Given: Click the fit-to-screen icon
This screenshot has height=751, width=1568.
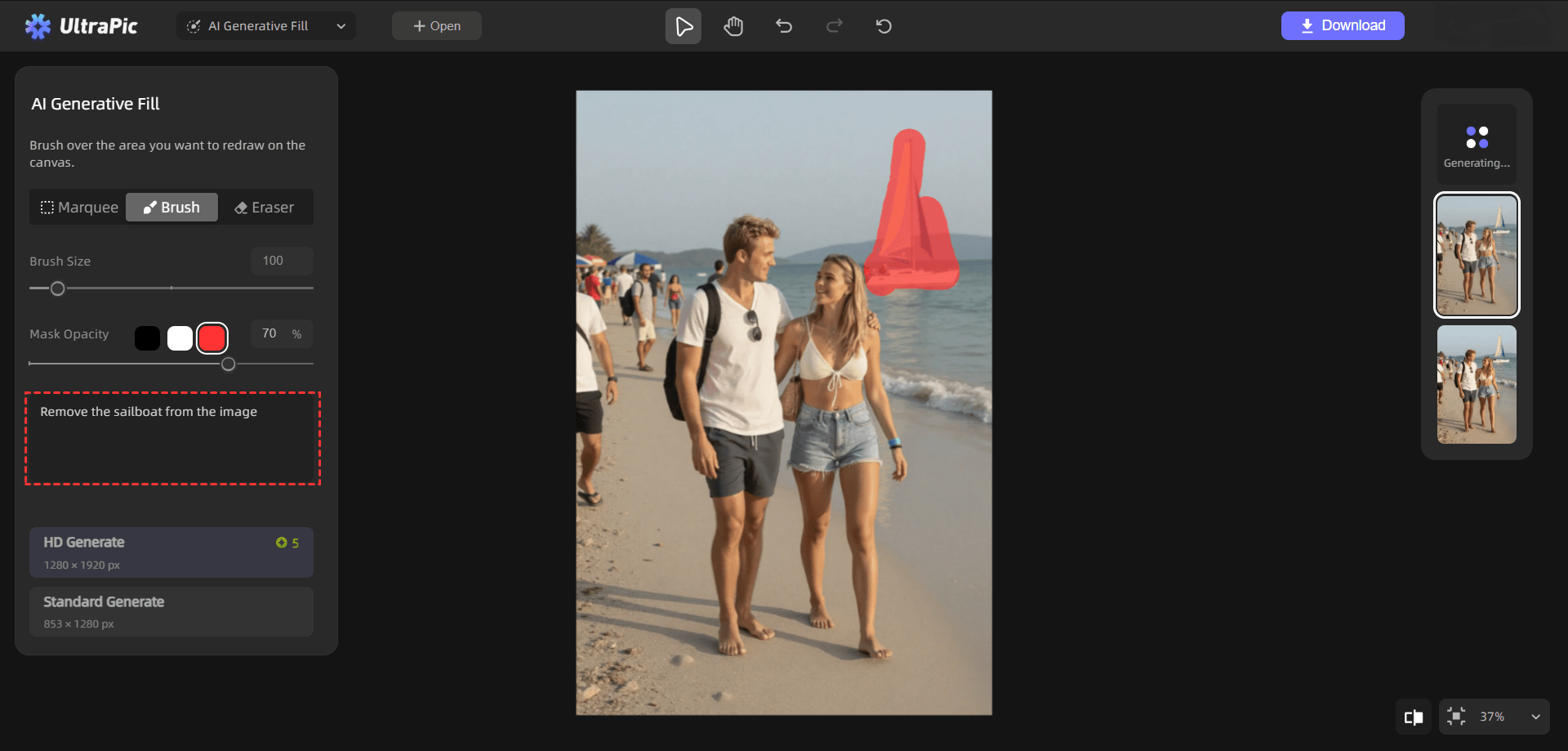Looking at the screenshot, I should pos(1456,717).
